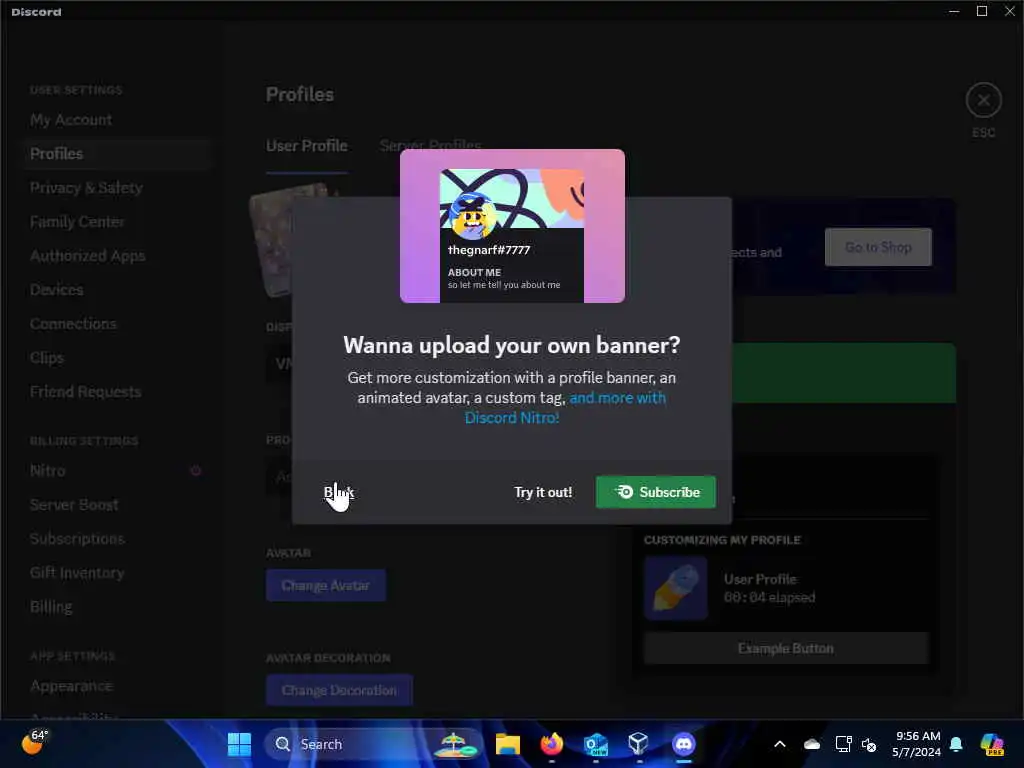The width and height of the screenshot is (1024, 768).
Task: Open Server Boost settings
Action: click(x=74, y=504)
